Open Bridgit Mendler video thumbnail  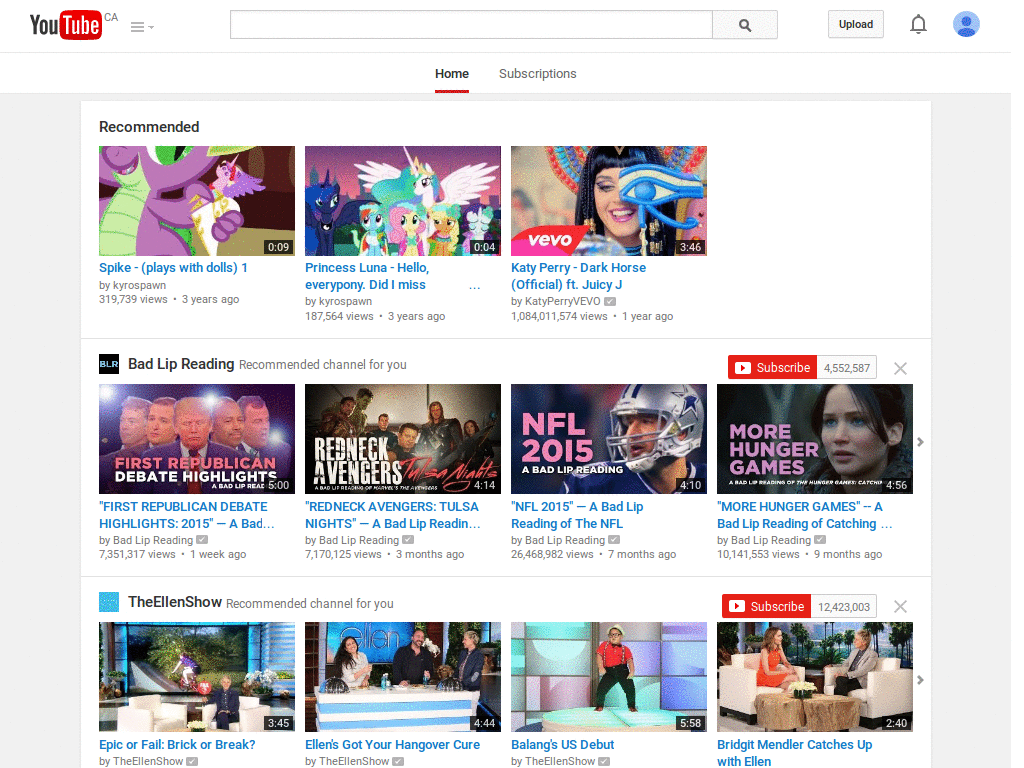814,677
